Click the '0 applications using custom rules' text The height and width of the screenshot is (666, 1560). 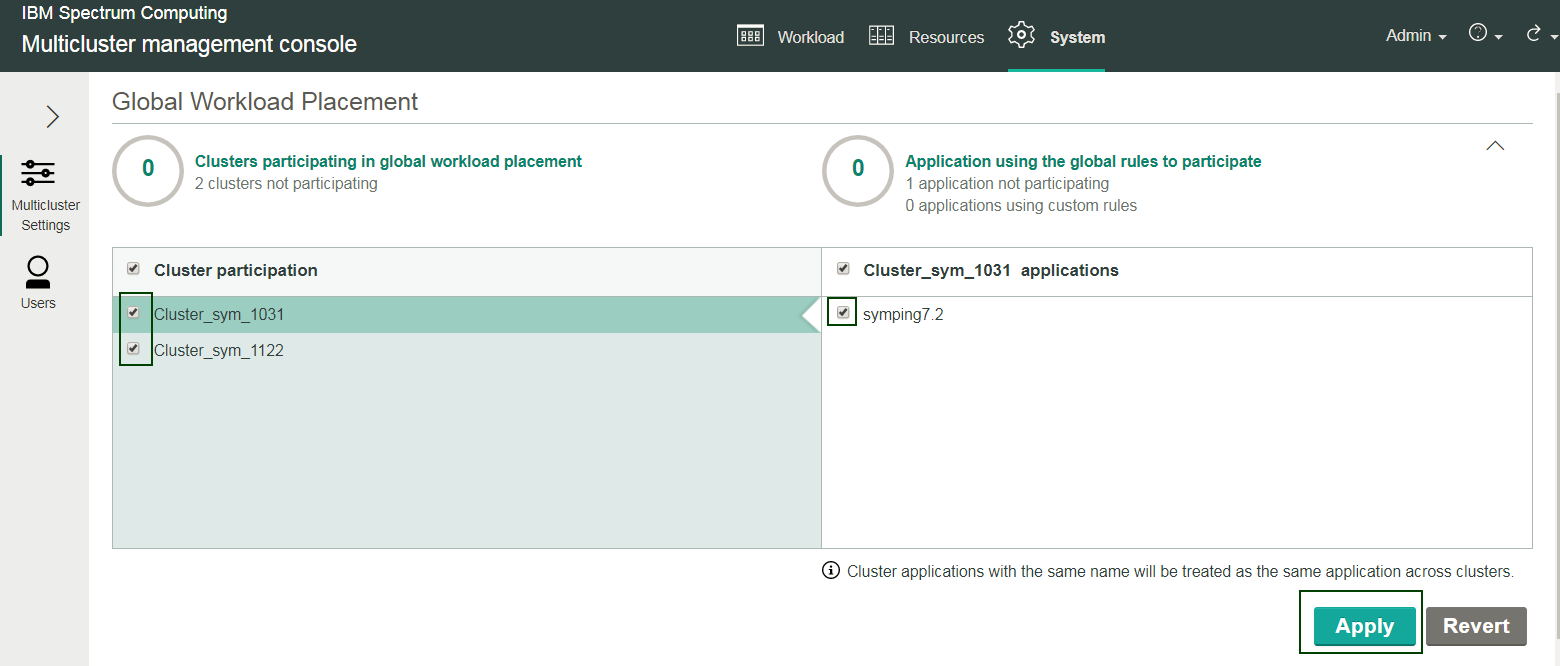pos(1021,205)
